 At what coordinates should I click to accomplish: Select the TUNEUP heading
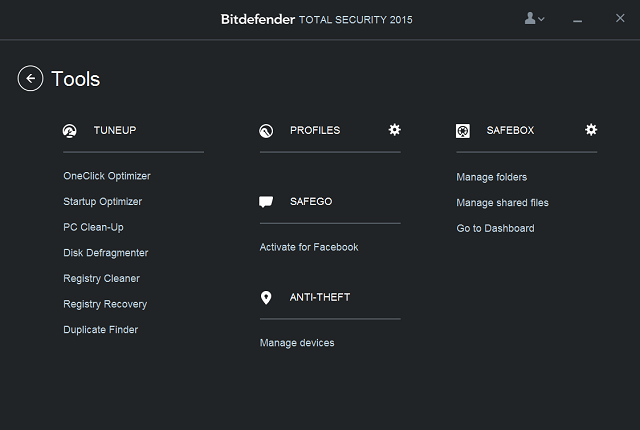(x=115, y=131)
